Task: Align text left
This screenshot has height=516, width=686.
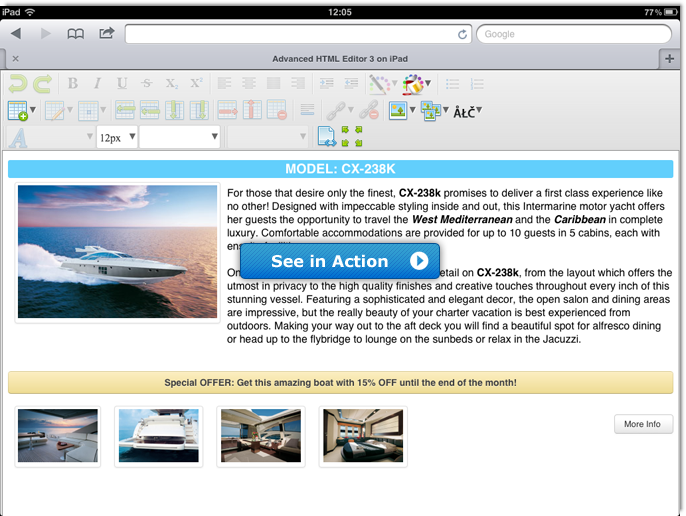Action: tap(224, 83)
